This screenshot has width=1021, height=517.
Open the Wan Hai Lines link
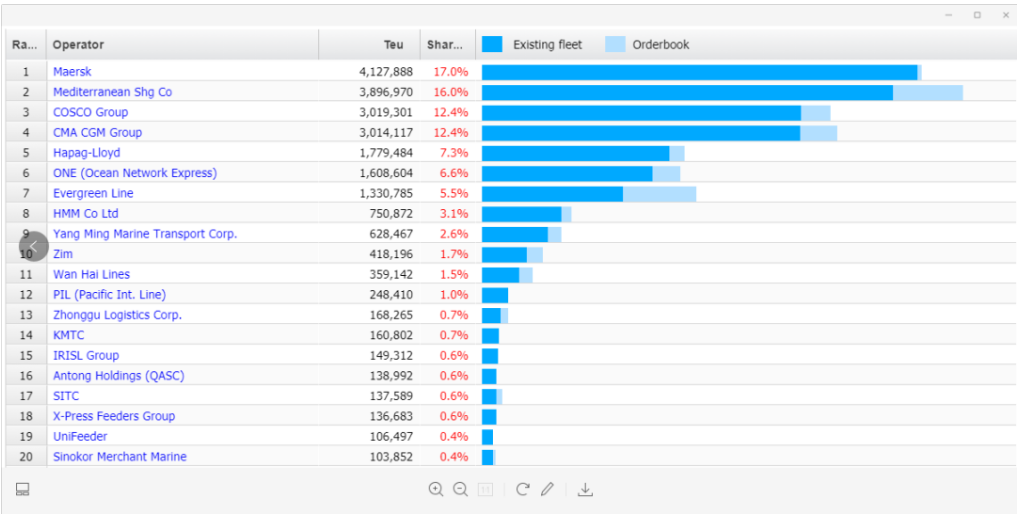[x=91, y=274]
